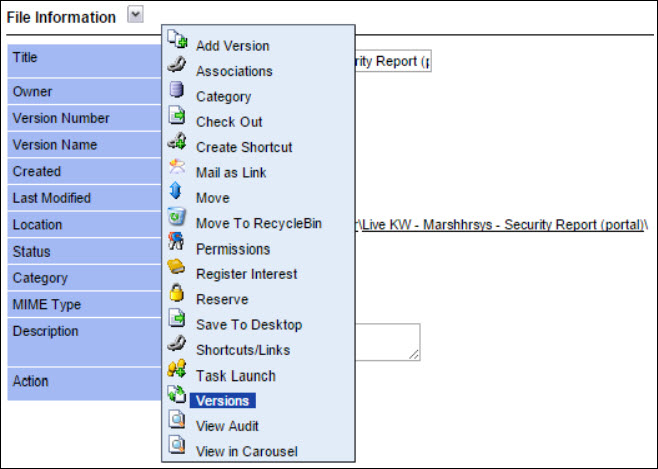
Task: Open Shortcuts/Links from the menu
Action: (x=243, y=350)
